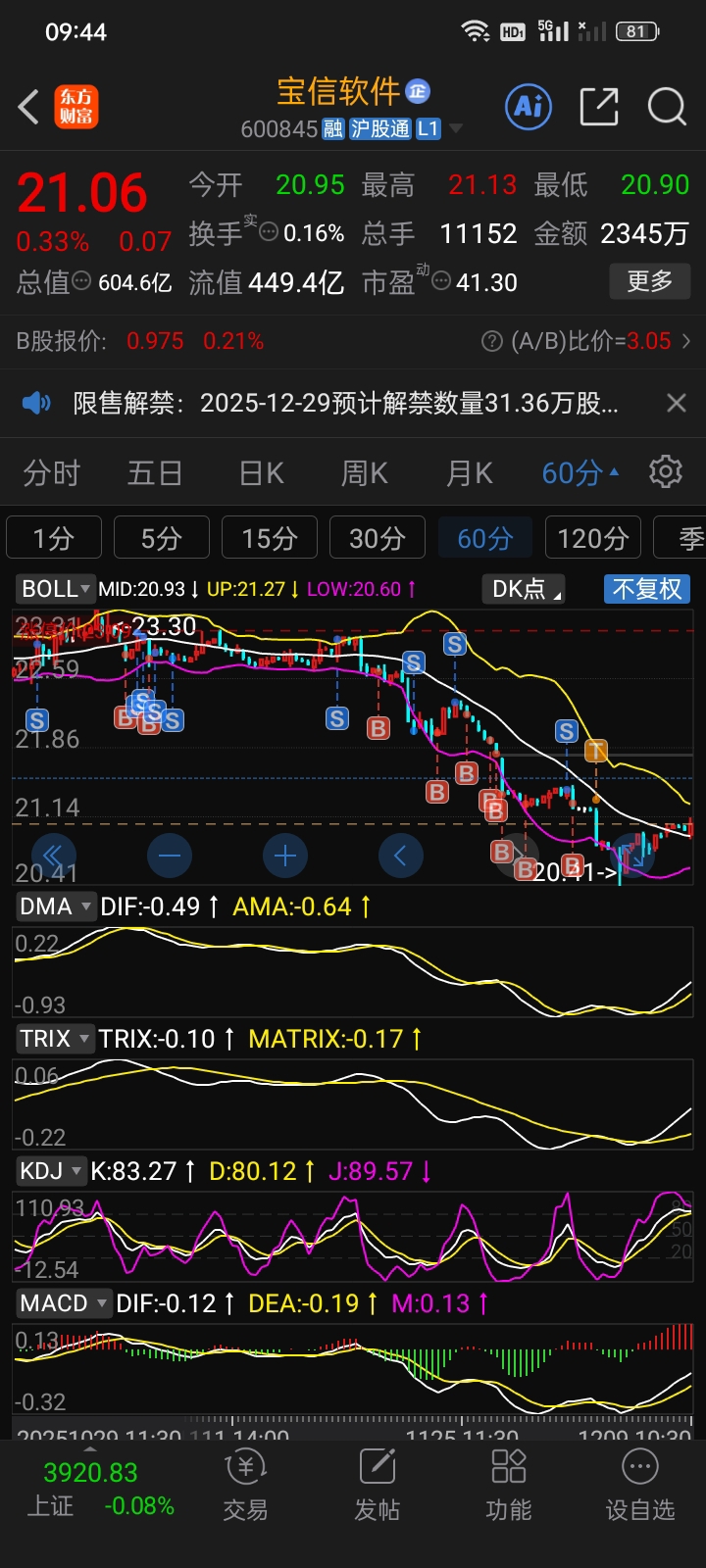The width and height of the screenshot is (706, 1568).
Task: Select the 5分 period option
Action: [x=162, y=538]
